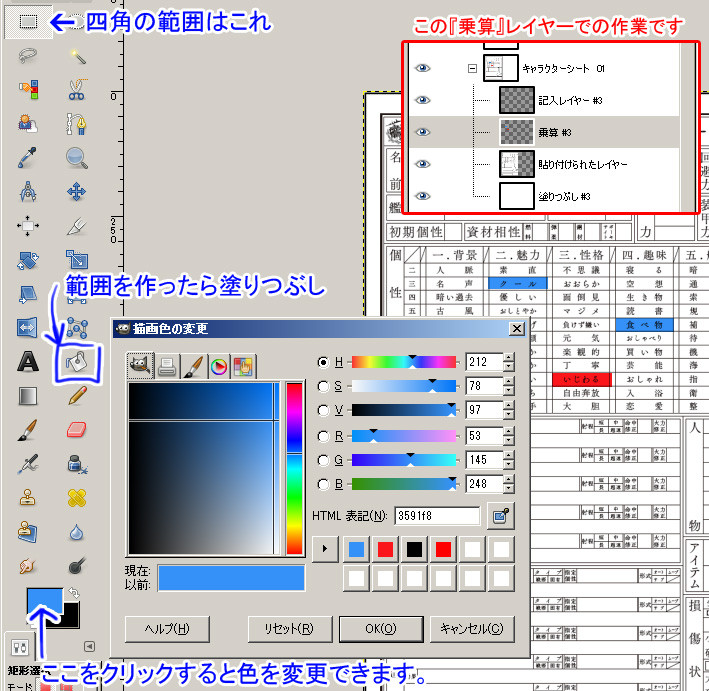Choose the Eraser tool
The width and height of the screenshot is (709, 691).
tap(77, 430)
